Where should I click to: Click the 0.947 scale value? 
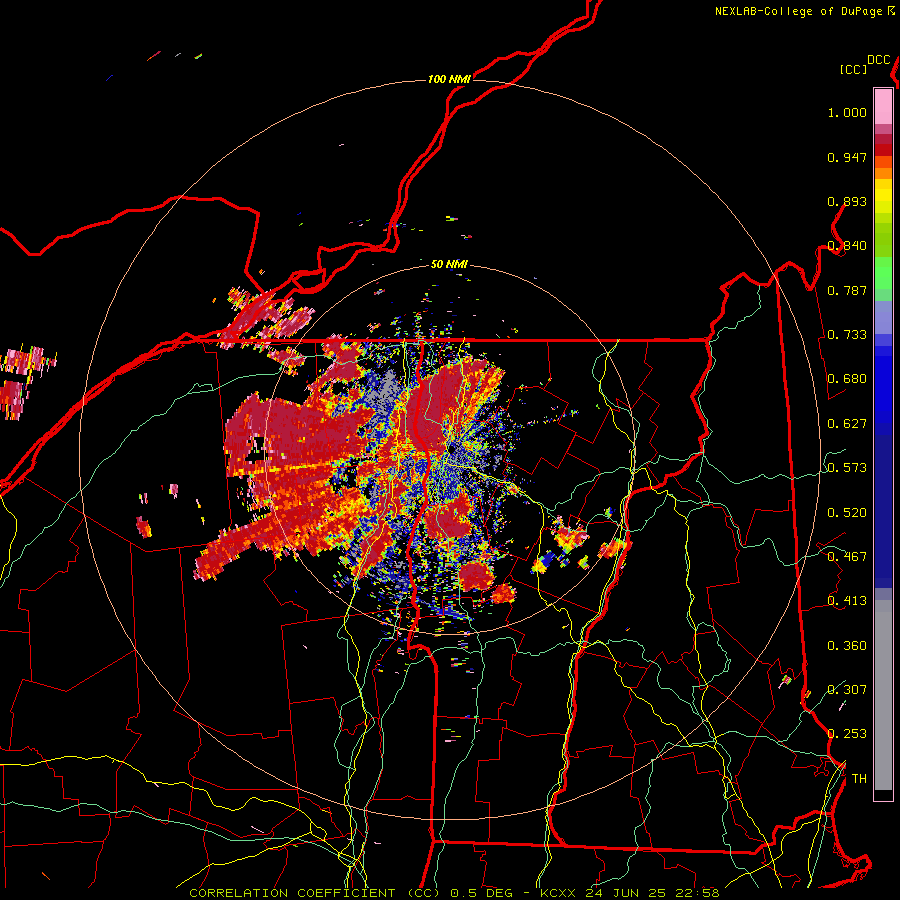847,157
